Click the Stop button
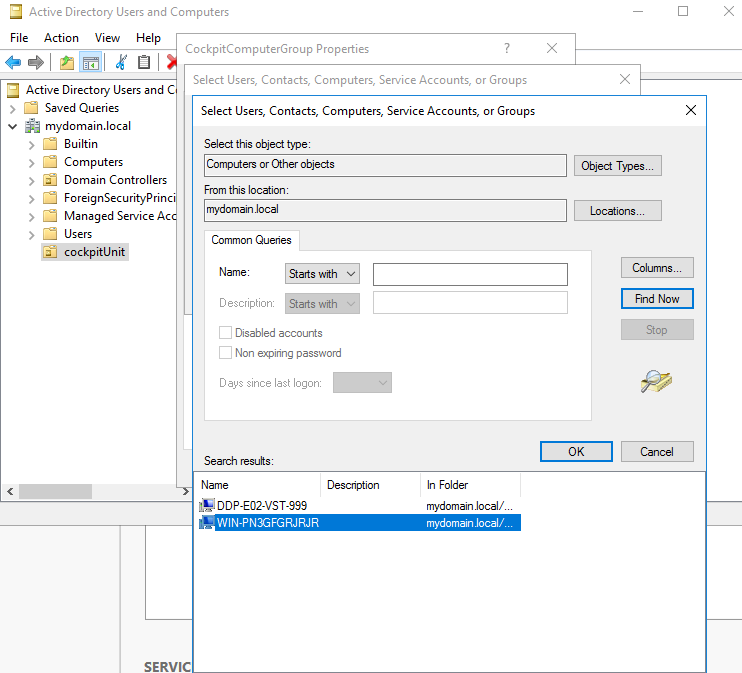Image resolution: width=742 pixels, height=673 pixels. [657, 329]
